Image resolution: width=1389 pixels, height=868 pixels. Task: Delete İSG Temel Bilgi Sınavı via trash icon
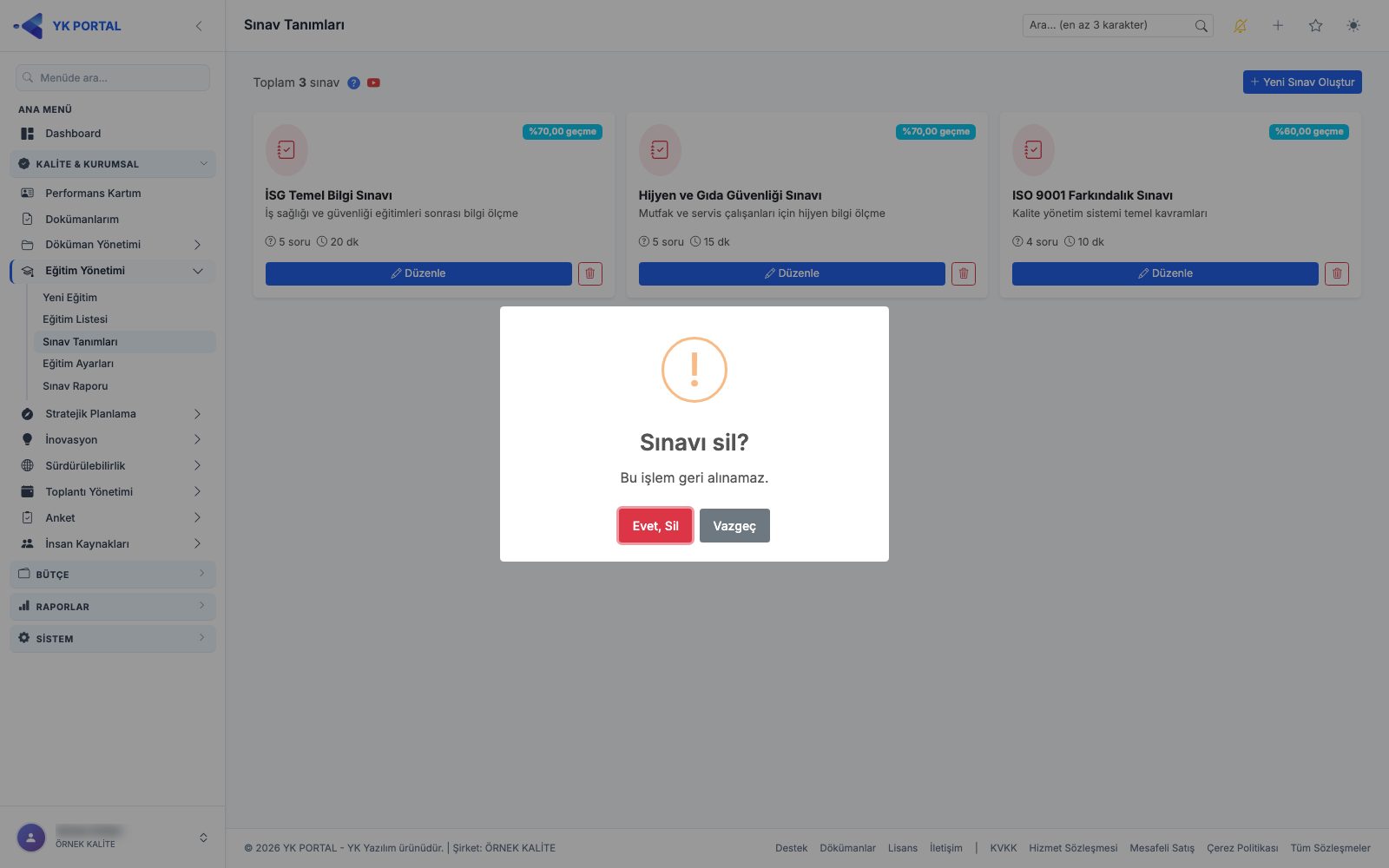point(590,273)
